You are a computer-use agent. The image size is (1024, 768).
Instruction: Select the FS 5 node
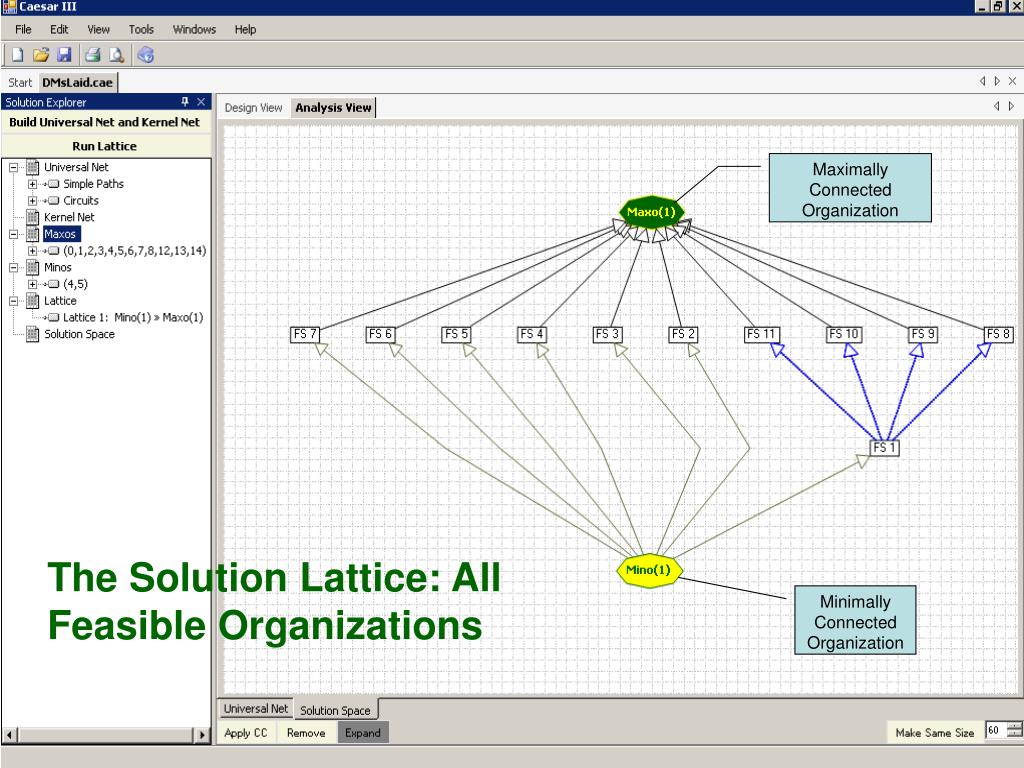(456, 334)
